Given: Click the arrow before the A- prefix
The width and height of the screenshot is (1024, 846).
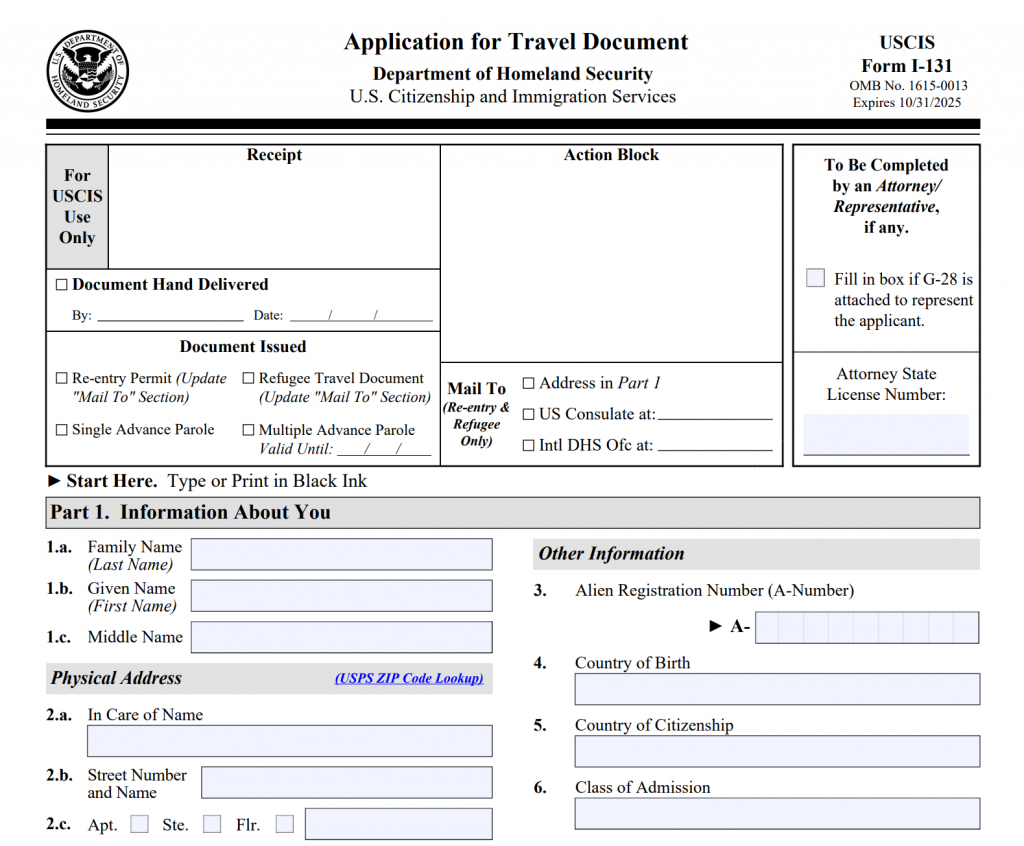Looking at the screenshot, I should pos(716,626).
